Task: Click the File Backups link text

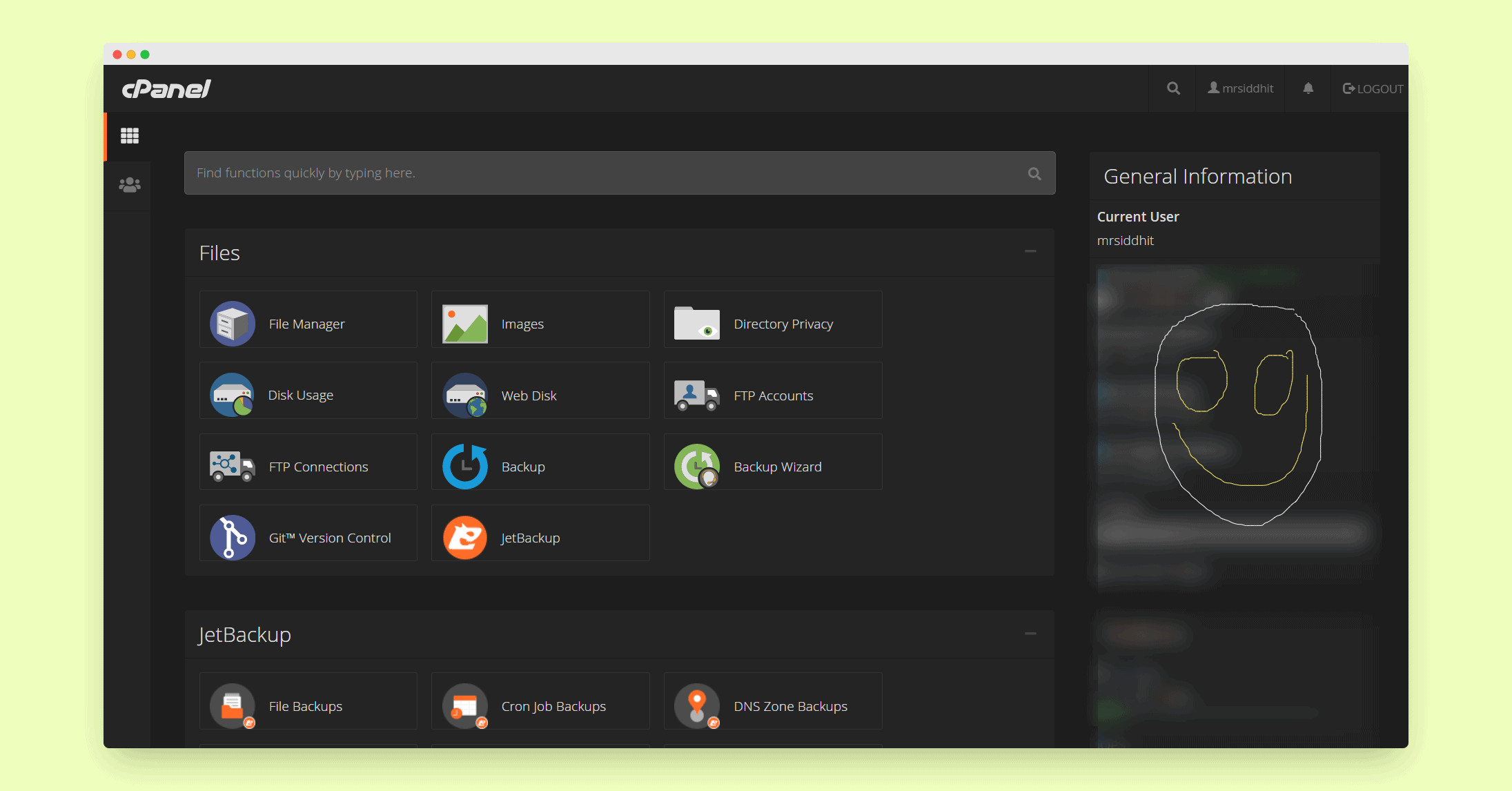Action: click(306, 706)
